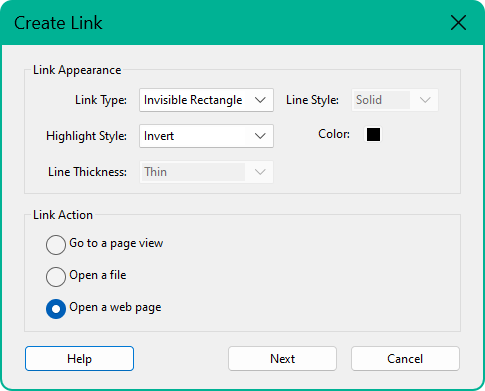
Task: Open the Highlight Style dropdown
Action: [x=206, y=136]
